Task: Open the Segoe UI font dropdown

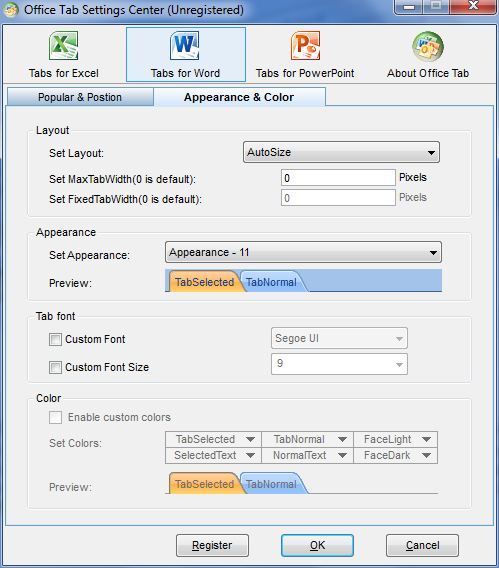Action: 339,338
